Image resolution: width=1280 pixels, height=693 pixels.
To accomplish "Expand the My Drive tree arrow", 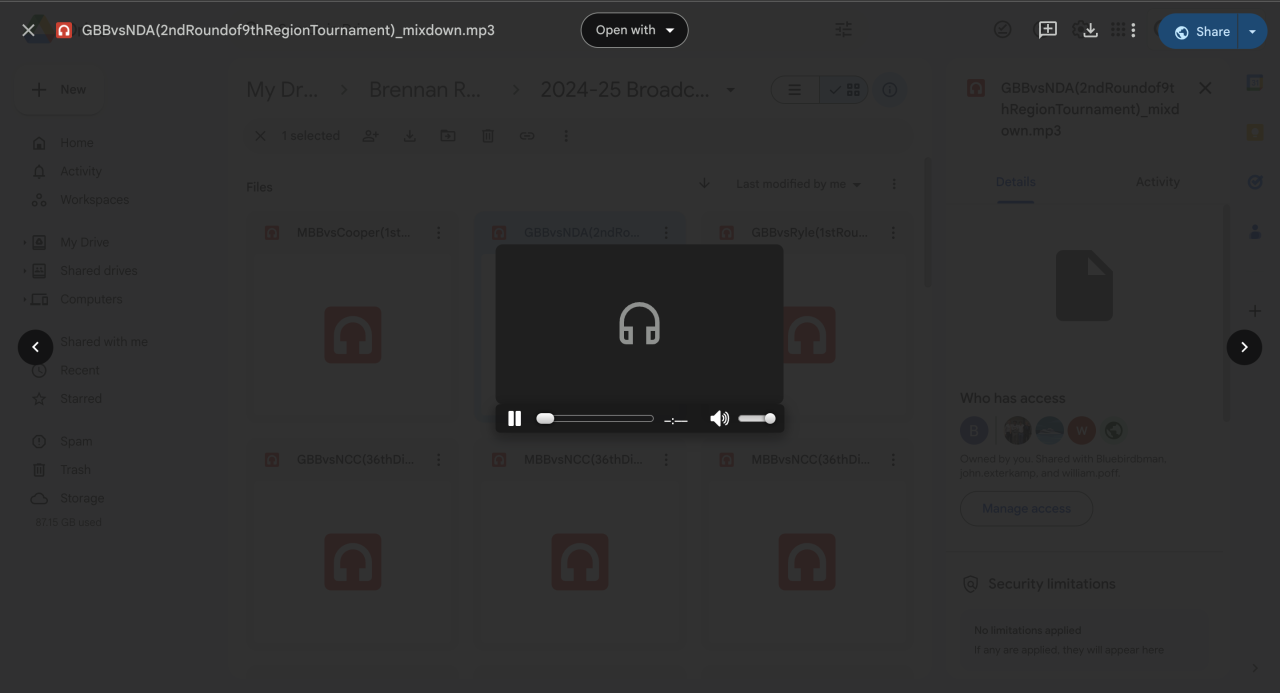I will [x=25, y=242].
